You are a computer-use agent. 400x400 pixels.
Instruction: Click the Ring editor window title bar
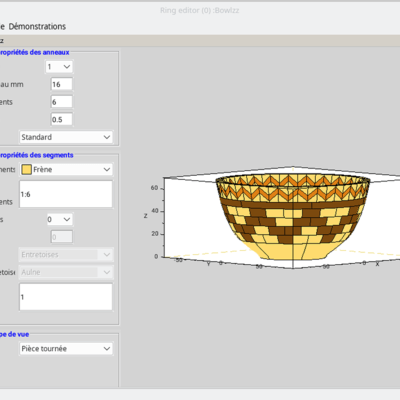(199, 10)
